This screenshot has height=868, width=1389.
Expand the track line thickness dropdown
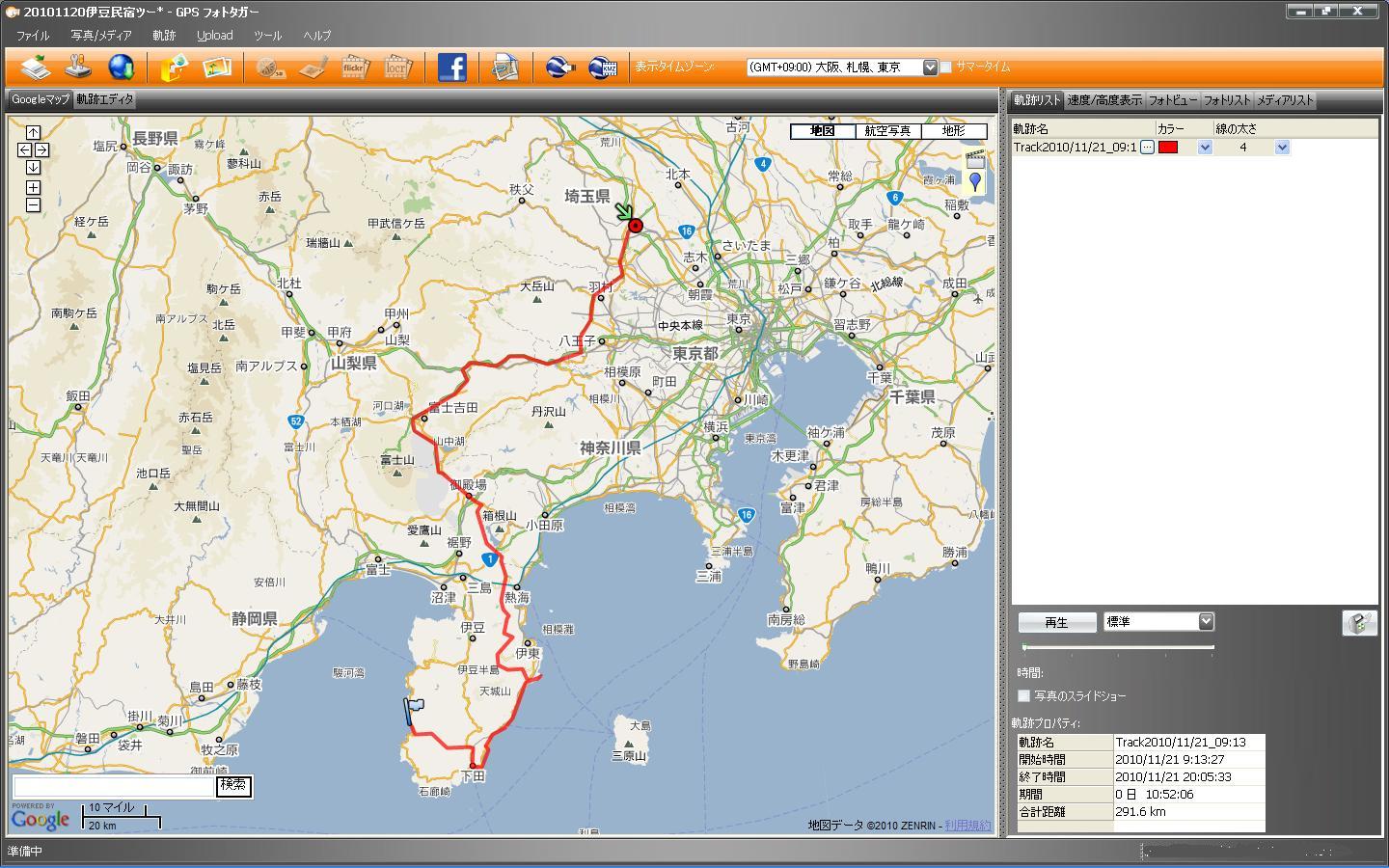[x=1282, y=148]
